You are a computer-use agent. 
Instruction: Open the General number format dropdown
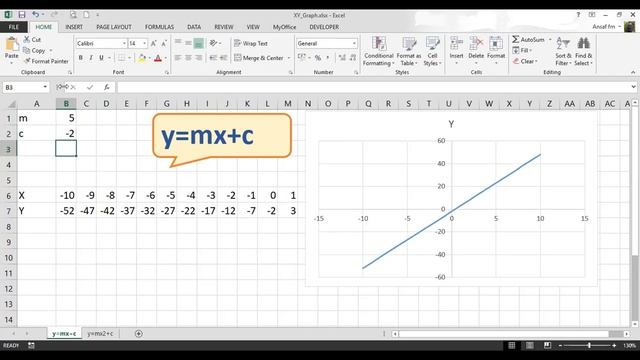click(x=354, y=43)
